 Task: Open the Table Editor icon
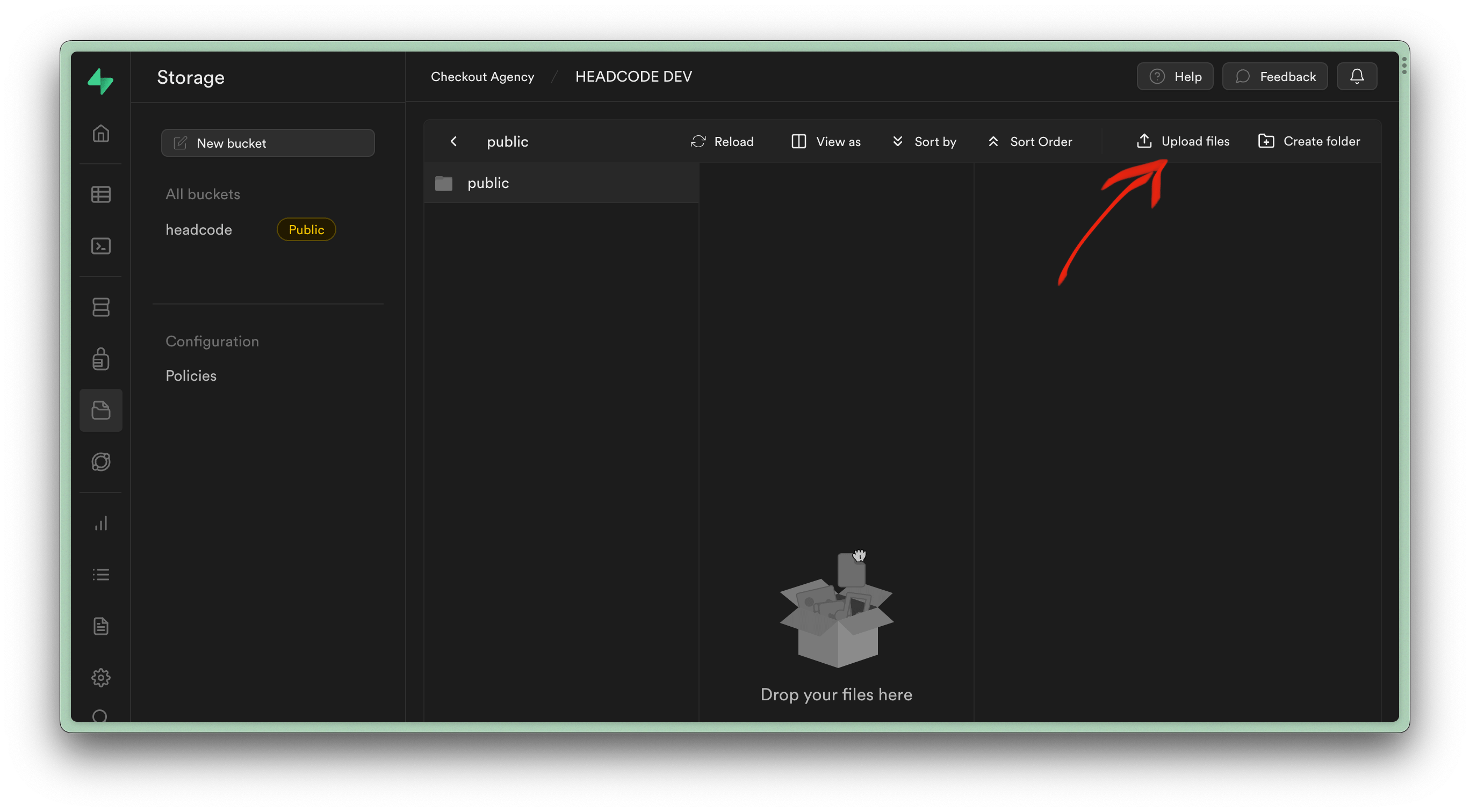101,194
